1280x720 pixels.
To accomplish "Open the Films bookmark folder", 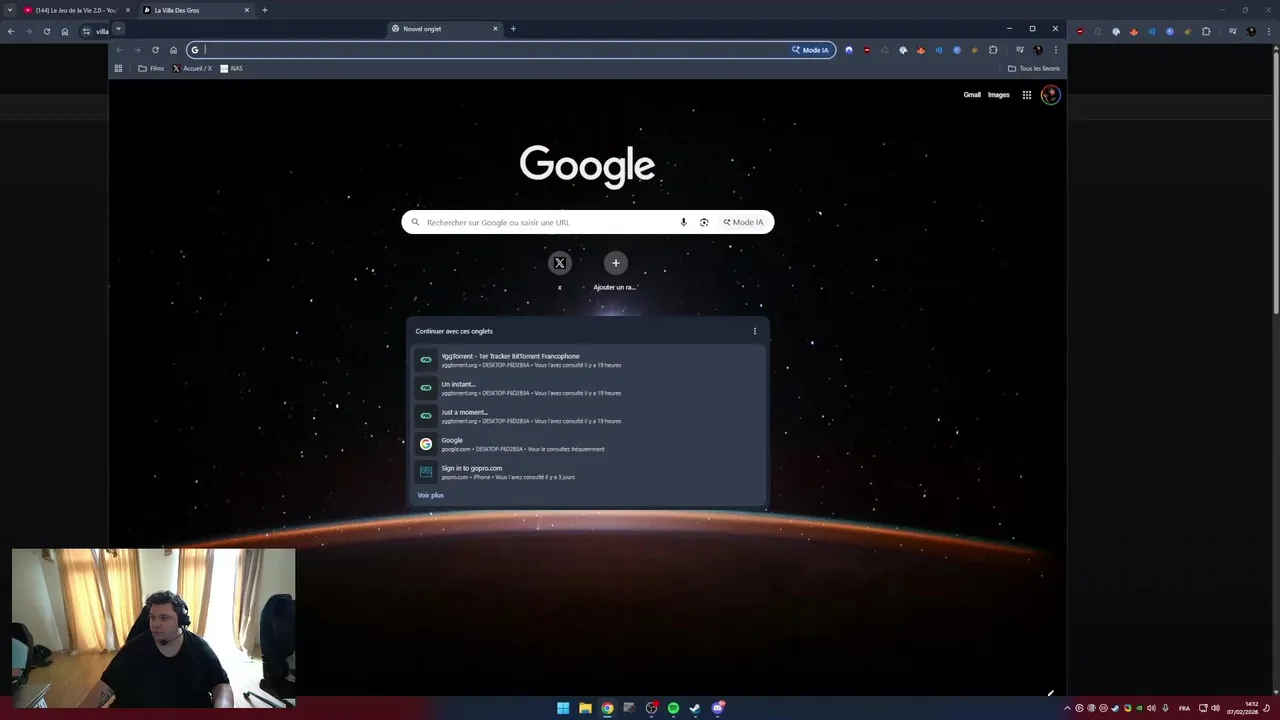I will (x=151, y=68).
